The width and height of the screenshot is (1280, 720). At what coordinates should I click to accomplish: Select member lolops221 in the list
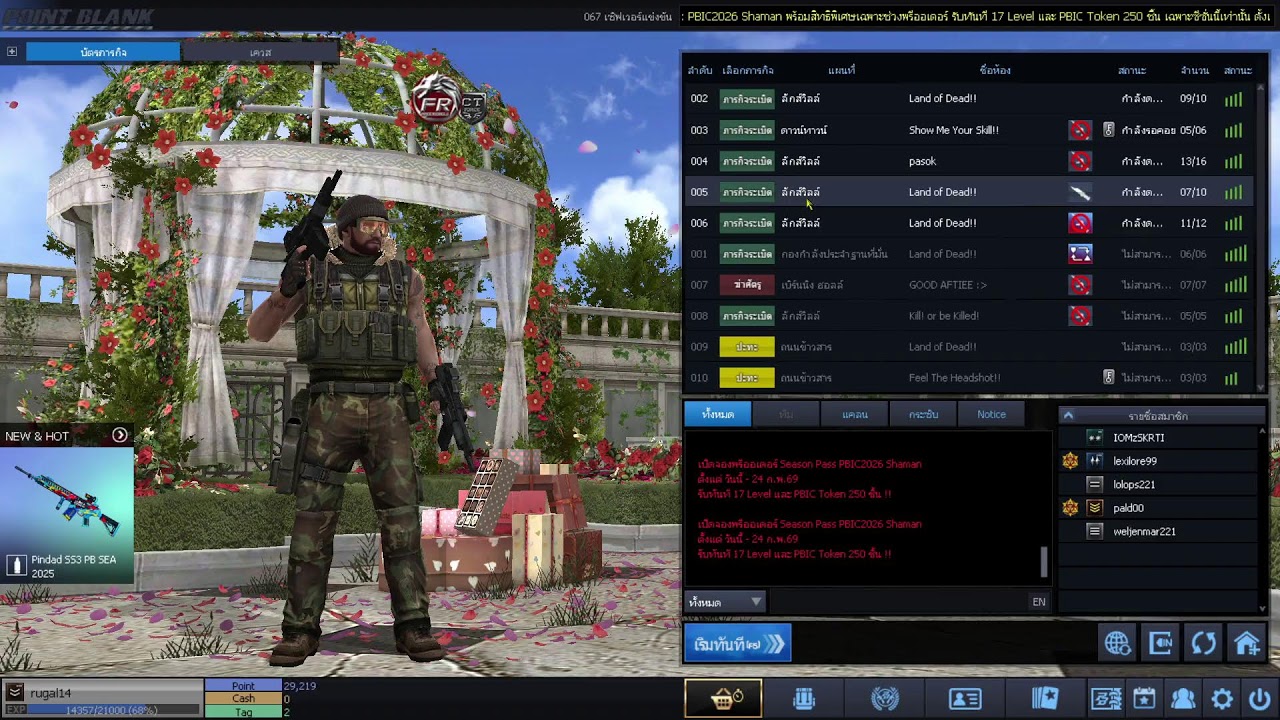coord(1158,485)
